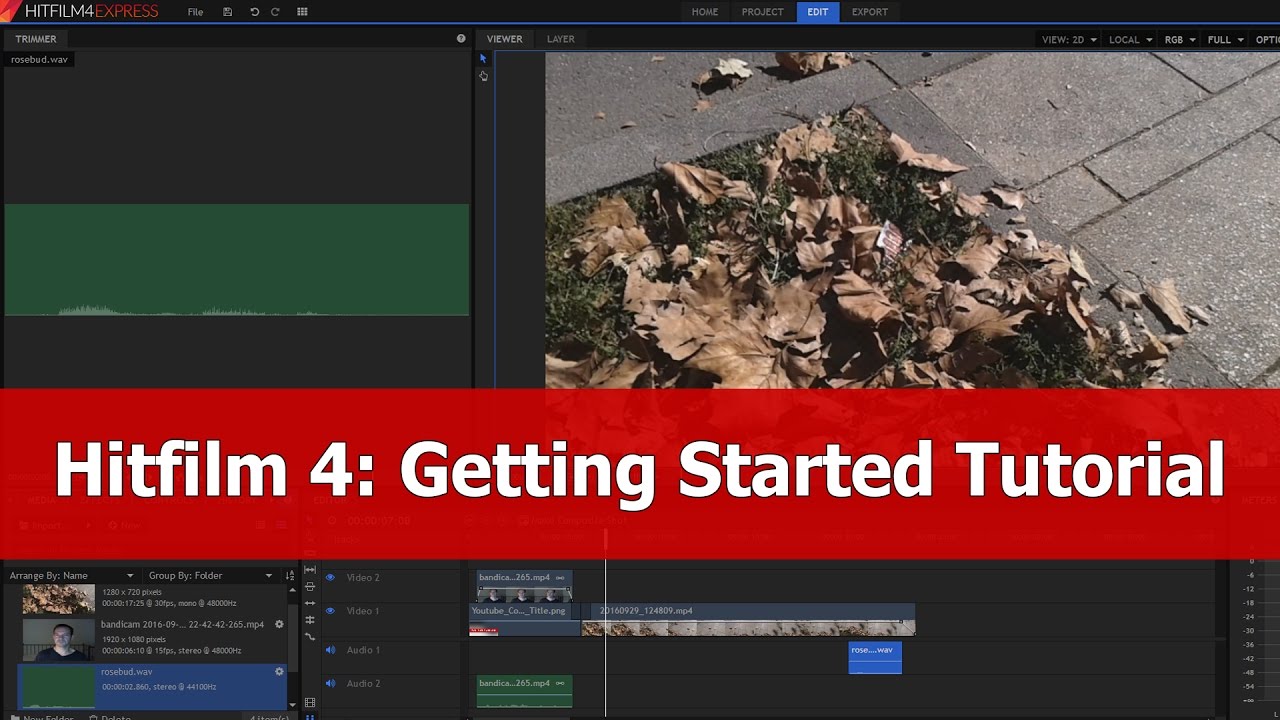
Task: Click the filmstrip icon below timeline tools
Action: click(x=310, y=703)
